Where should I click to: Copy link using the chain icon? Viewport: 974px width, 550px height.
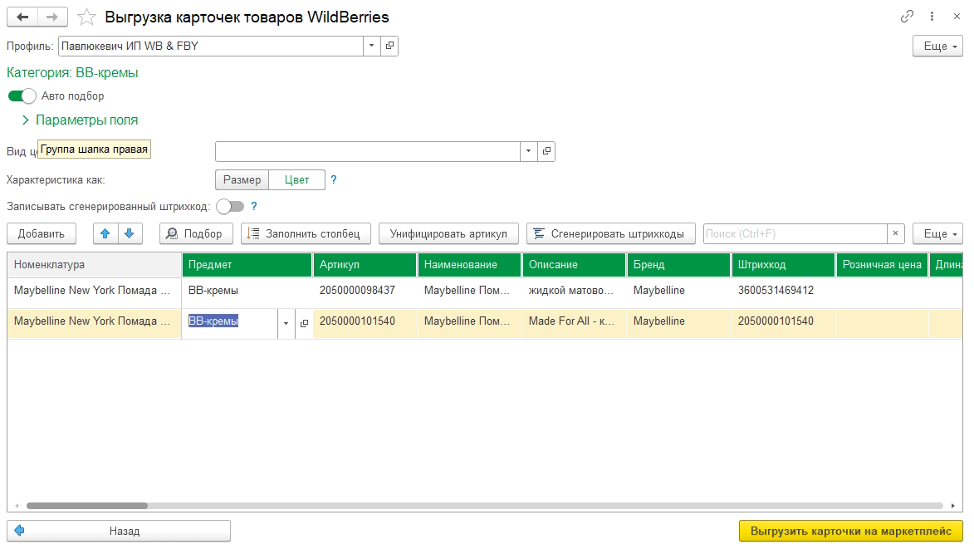907,17
